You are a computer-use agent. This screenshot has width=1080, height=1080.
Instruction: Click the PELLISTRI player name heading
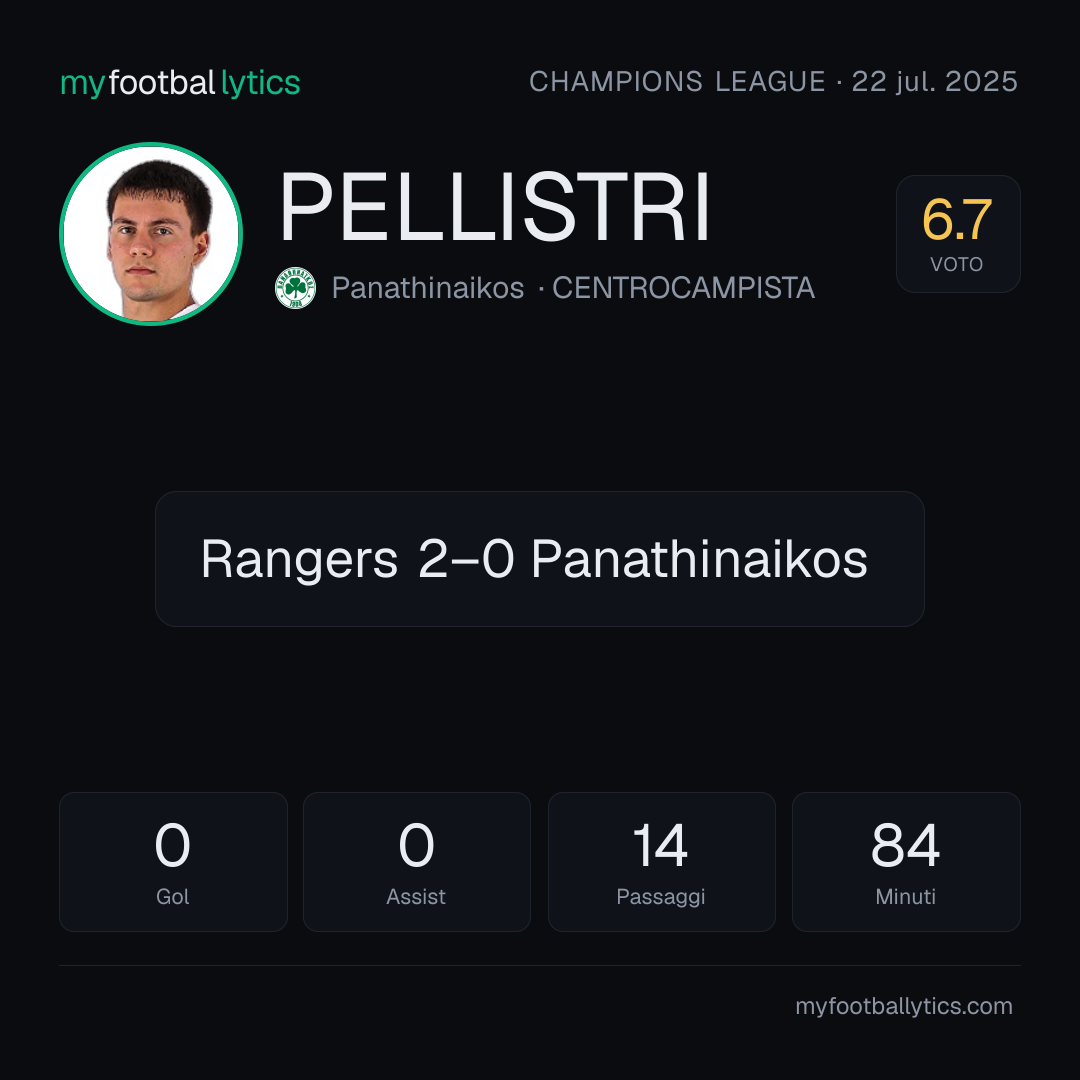tap(495, 207)
